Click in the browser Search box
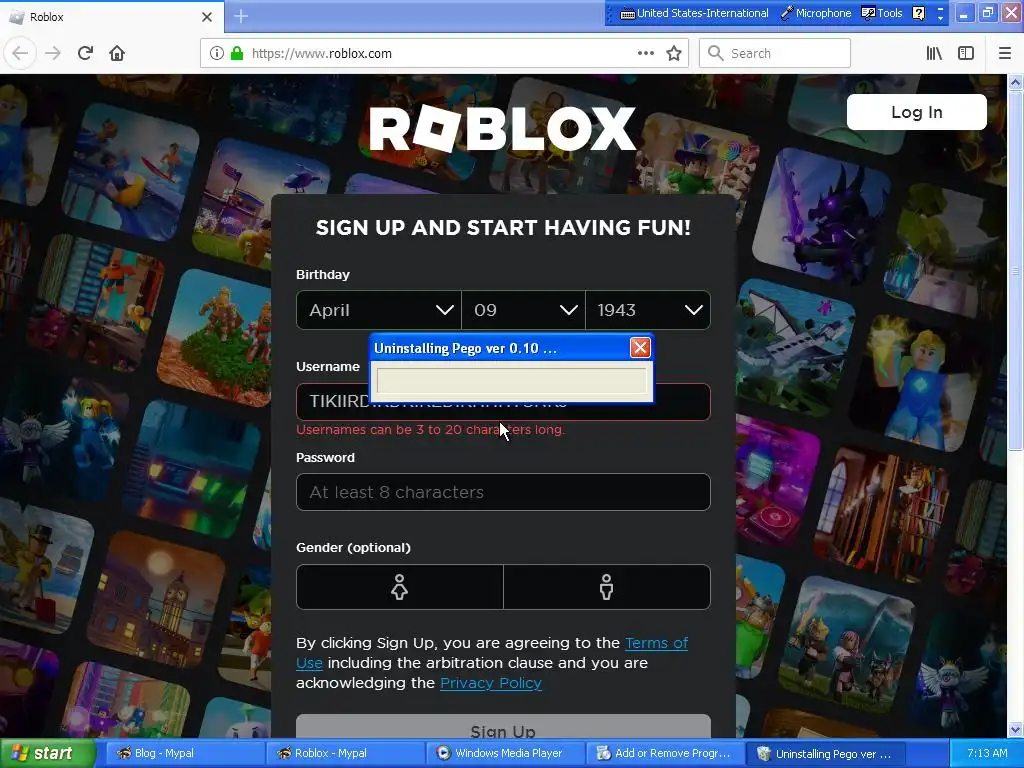This screenshot has width=1024, height=768. click(x=775, y=53)
